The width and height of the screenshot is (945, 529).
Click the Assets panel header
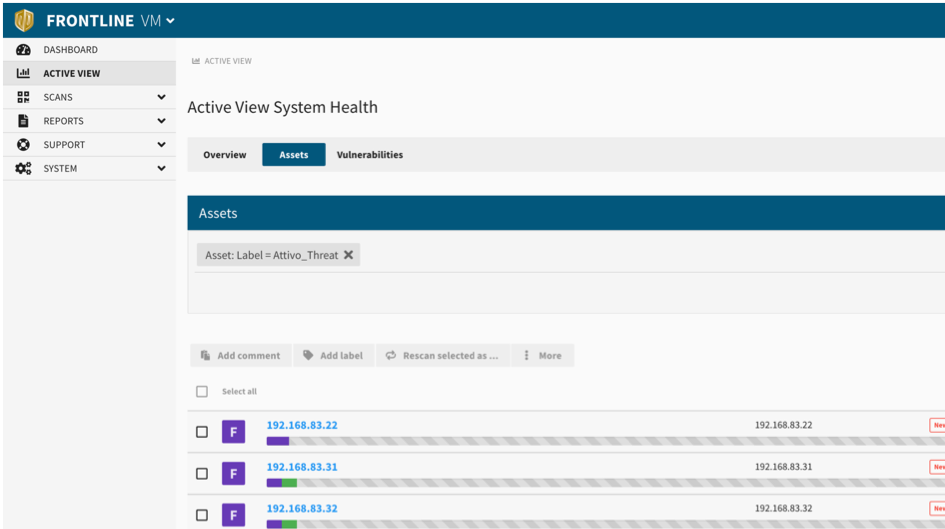pyautogui.click(x=566, y=213)
